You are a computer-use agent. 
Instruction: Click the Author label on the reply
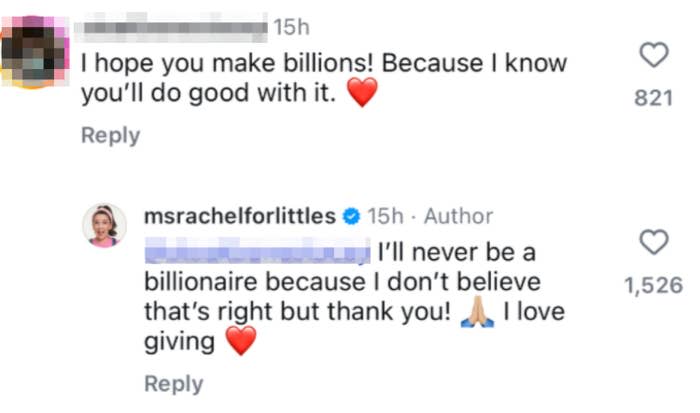(x=459, y=216)
